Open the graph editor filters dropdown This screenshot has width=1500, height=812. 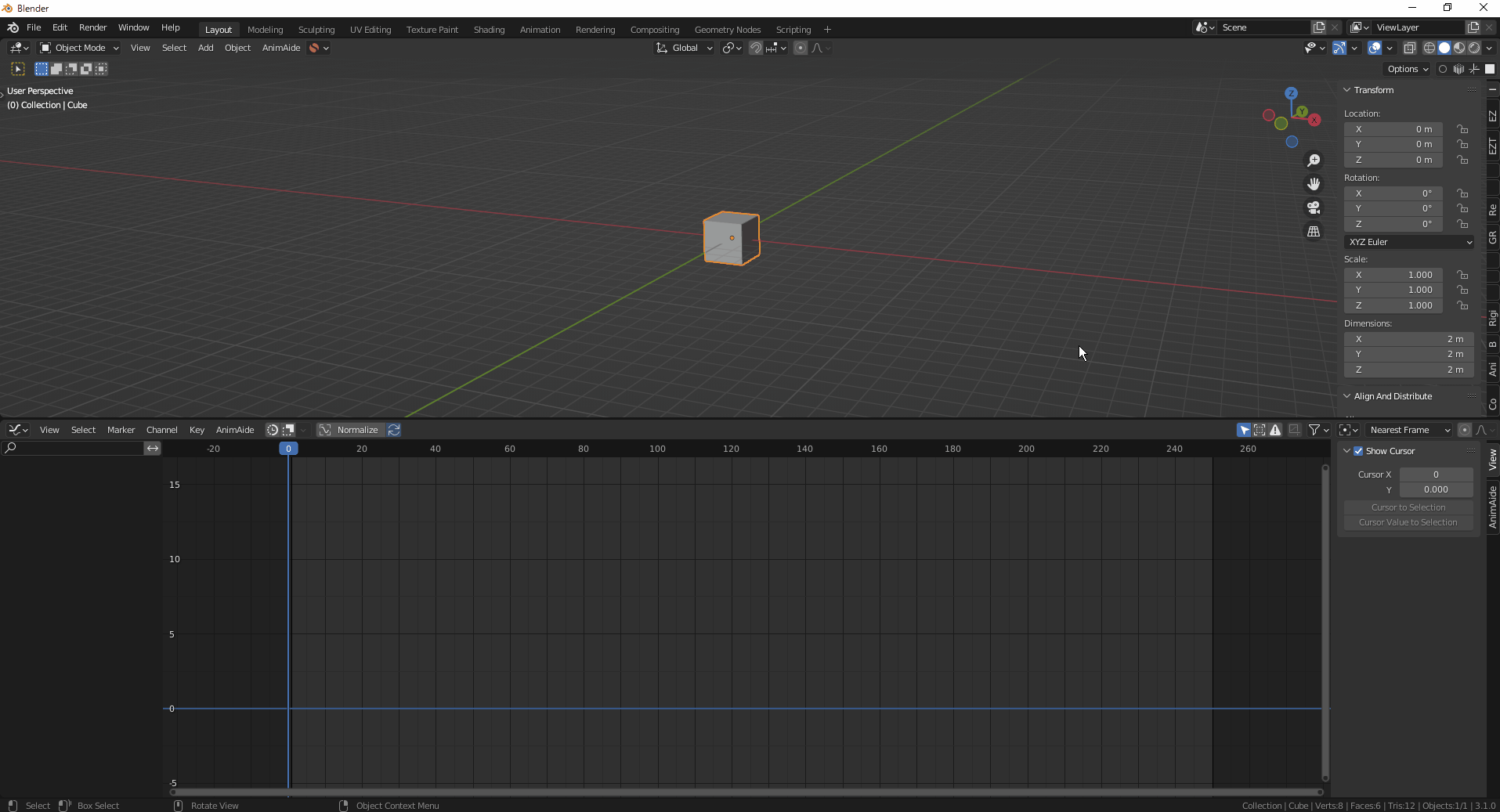point(1319,430)
